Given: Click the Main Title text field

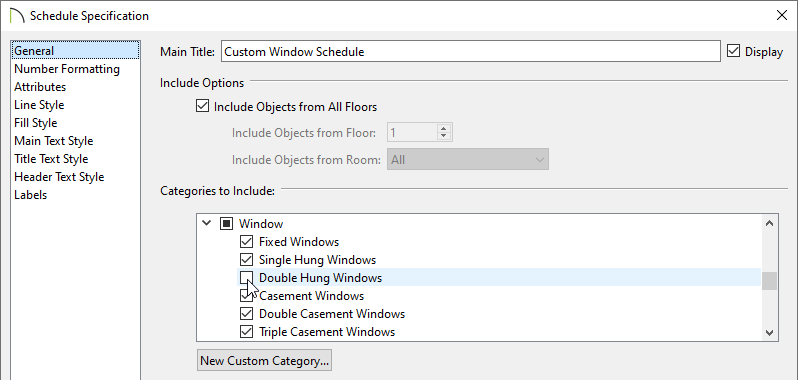Looking at the screenshot, I should point(471,51).
